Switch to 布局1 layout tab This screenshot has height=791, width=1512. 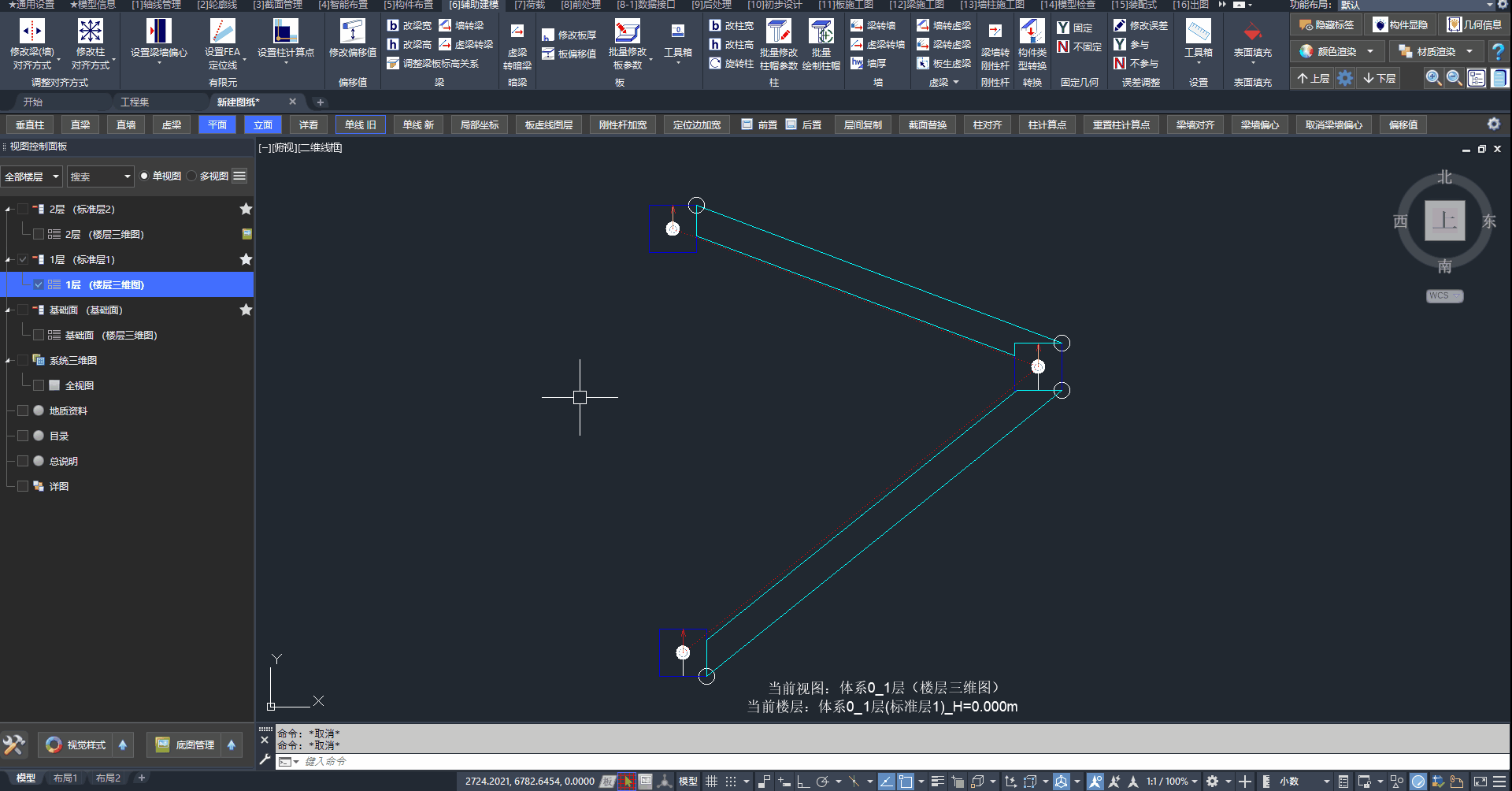65,778
